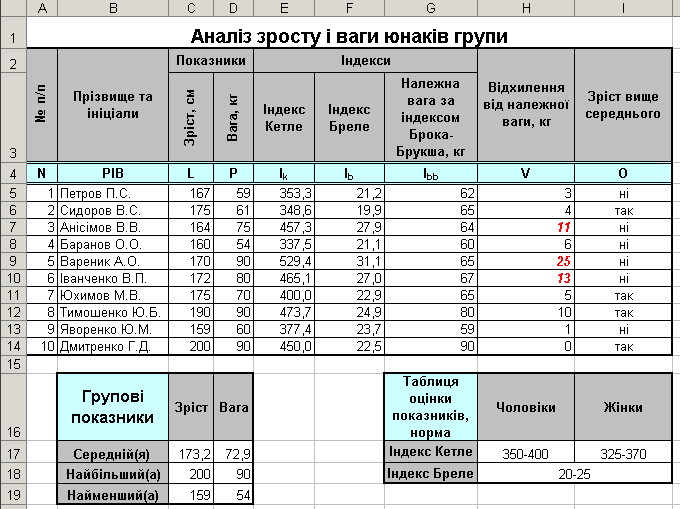Image resolution: width=680 pixels, height=509 pixels.
Task: Click the 'Середній(я)' label cell
Action: point(113,454)
